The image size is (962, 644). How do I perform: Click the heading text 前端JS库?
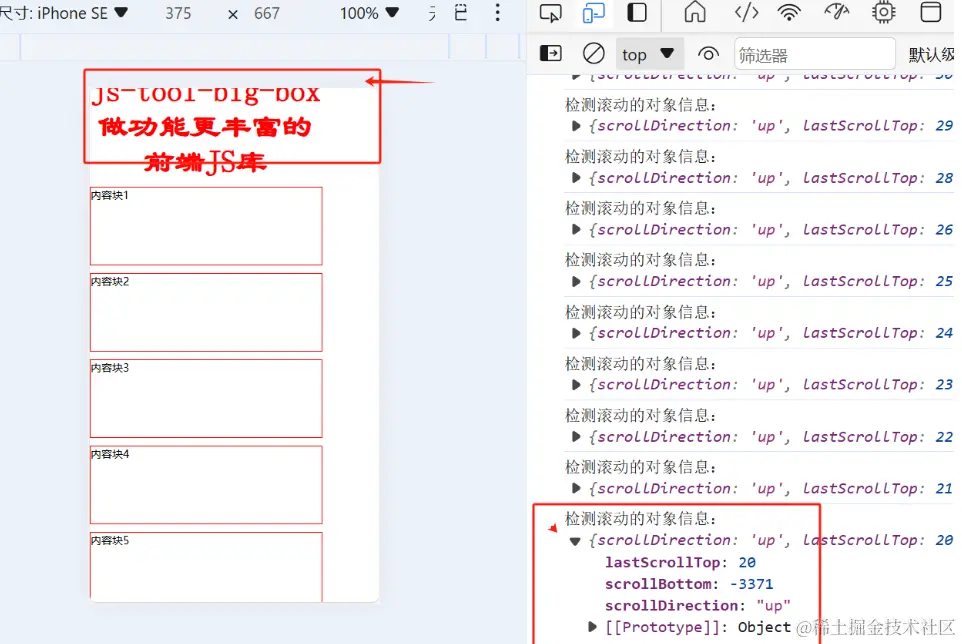tap(205, 163)
